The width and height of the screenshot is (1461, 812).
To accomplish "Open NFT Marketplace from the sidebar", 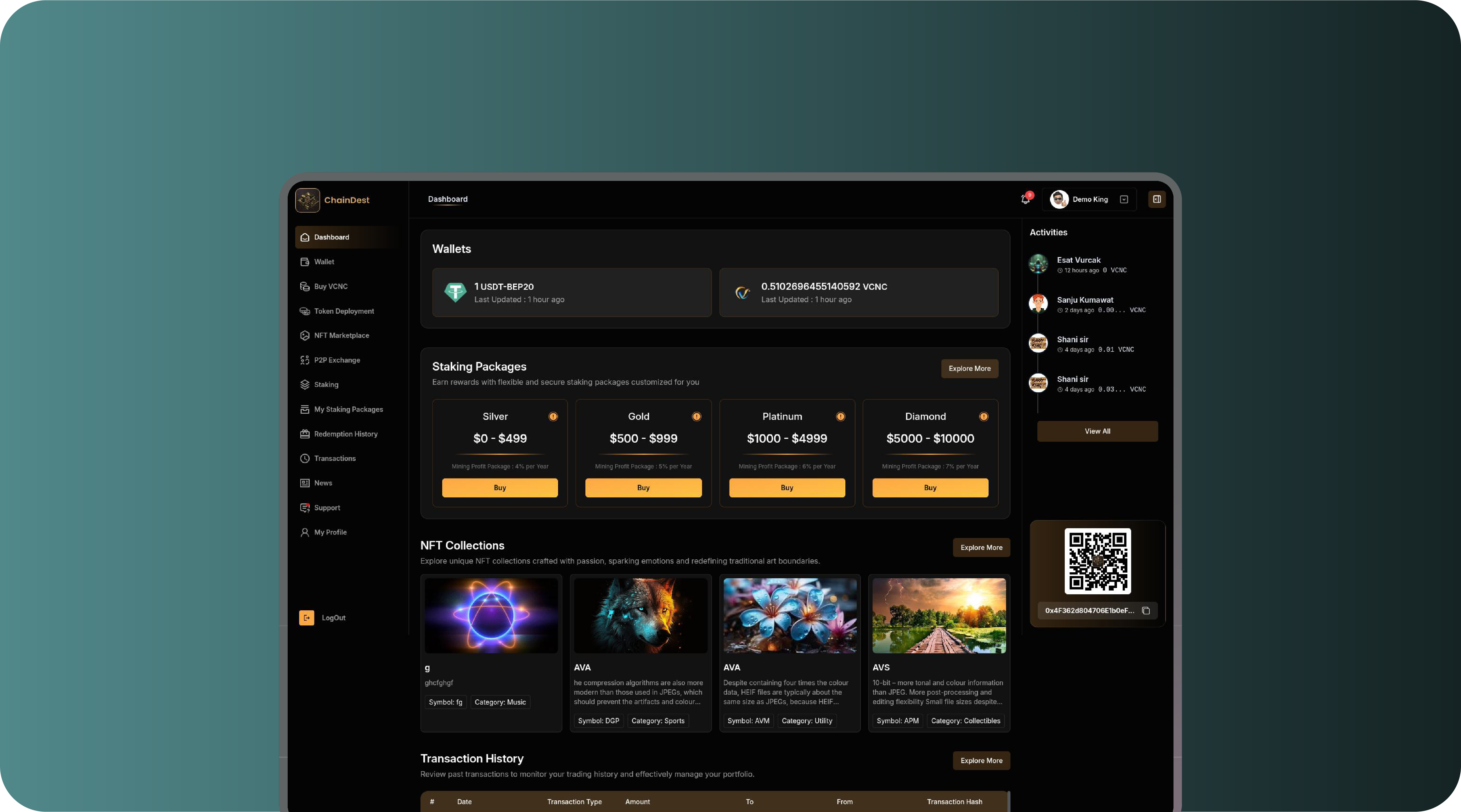I will (x=341, y=335).
